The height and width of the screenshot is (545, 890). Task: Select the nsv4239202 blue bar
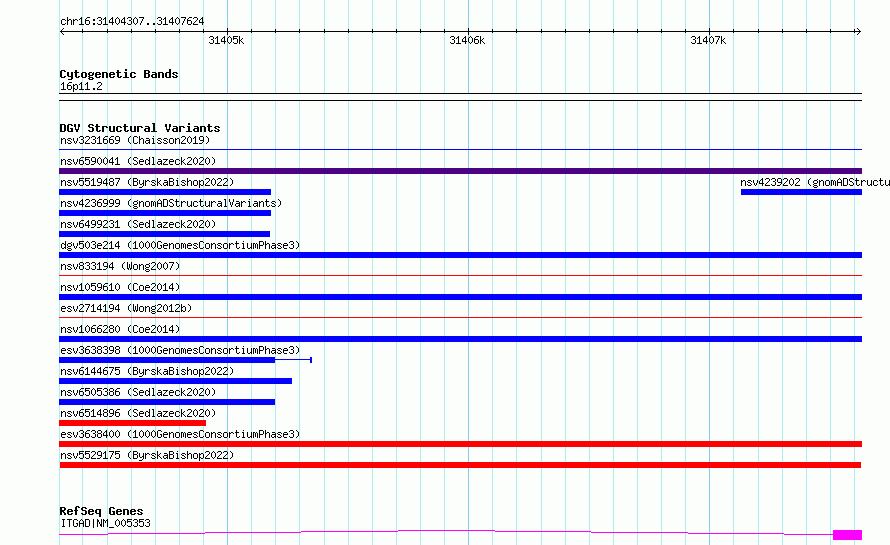801,192
